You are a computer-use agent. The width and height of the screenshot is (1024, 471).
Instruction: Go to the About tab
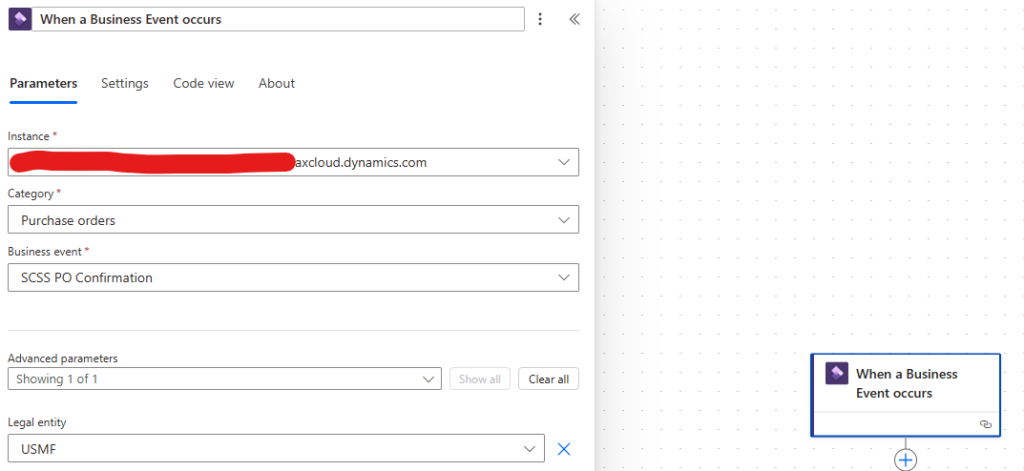tap(276, 84)
